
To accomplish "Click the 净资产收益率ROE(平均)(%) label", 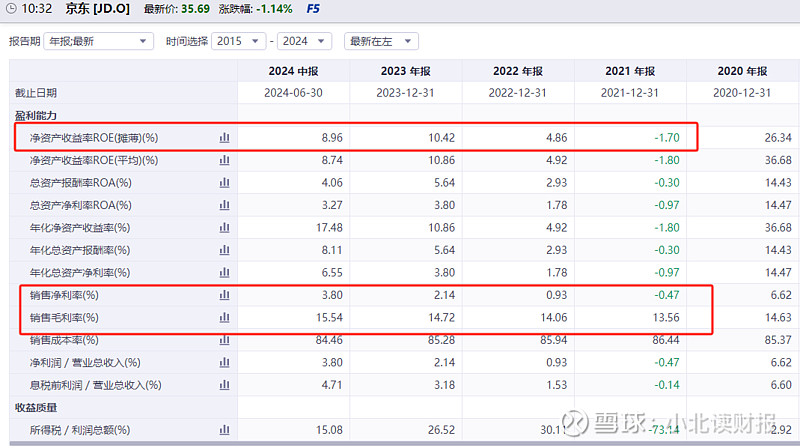I will [94, 160].
